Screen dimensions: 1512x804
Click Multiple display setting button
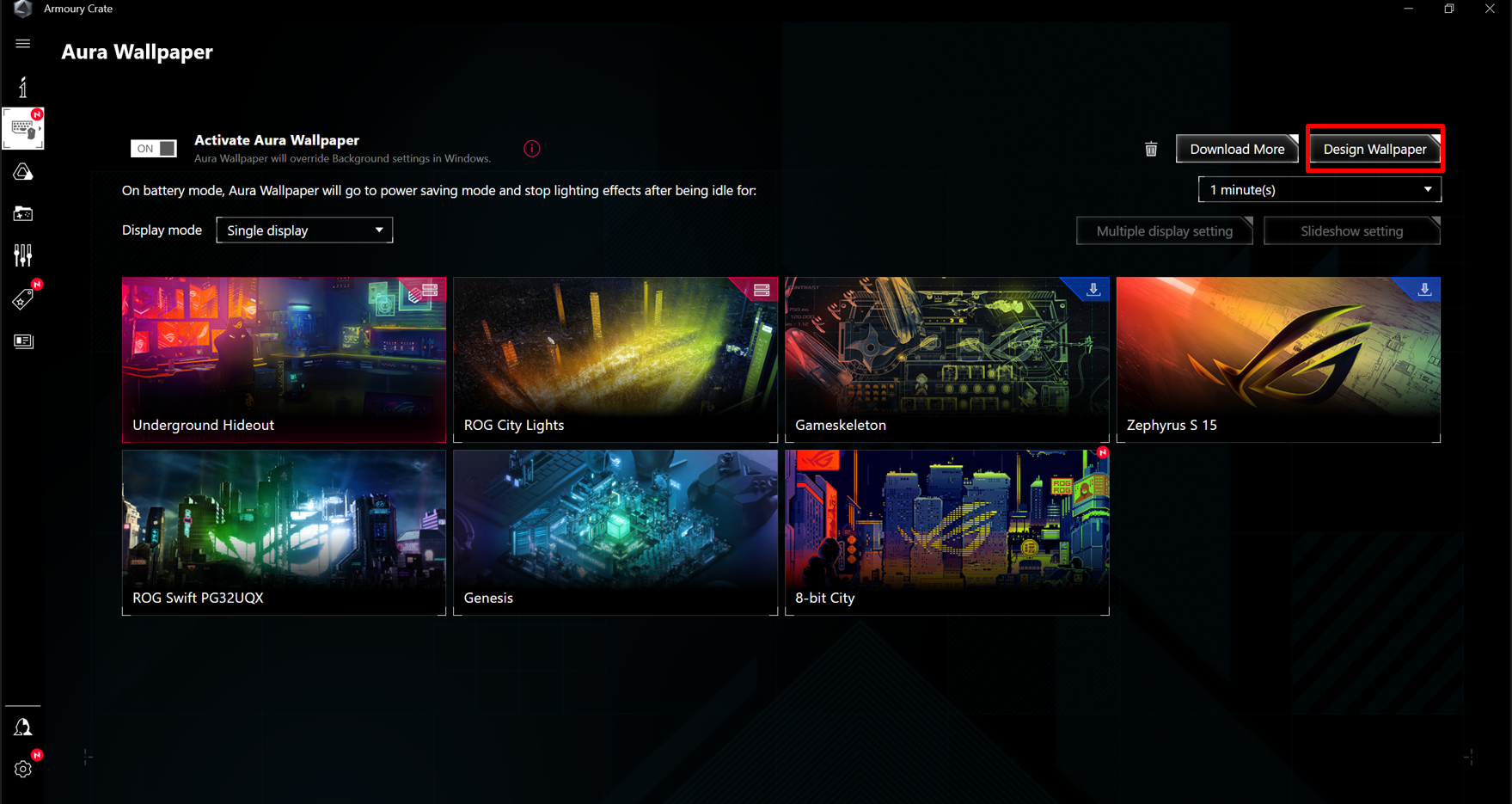click(1164, 230)
